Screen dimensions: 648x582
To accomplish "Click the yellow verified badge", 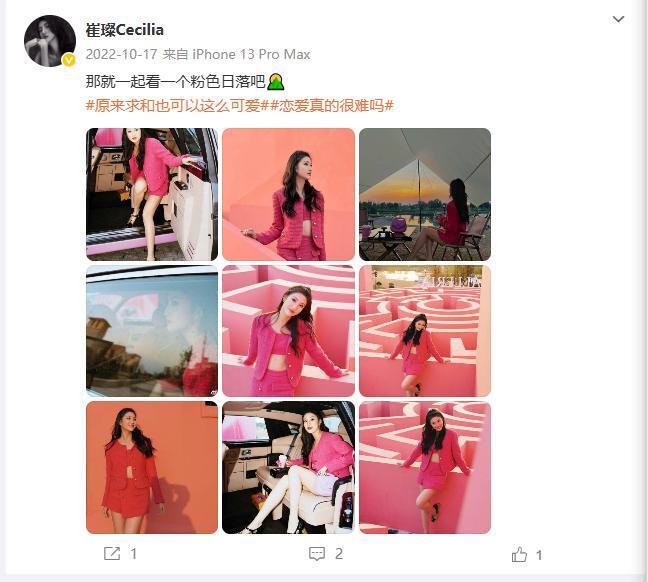I will (x=69, y=60).
